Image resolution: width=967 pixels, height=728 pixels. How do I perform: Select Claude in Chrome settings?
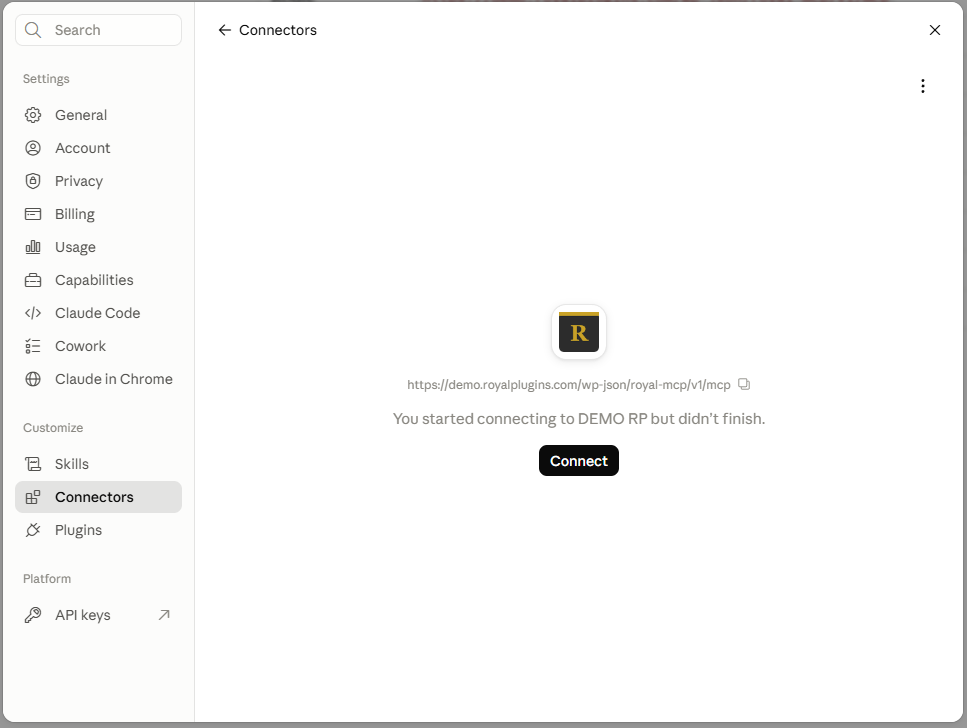[99, 379]
